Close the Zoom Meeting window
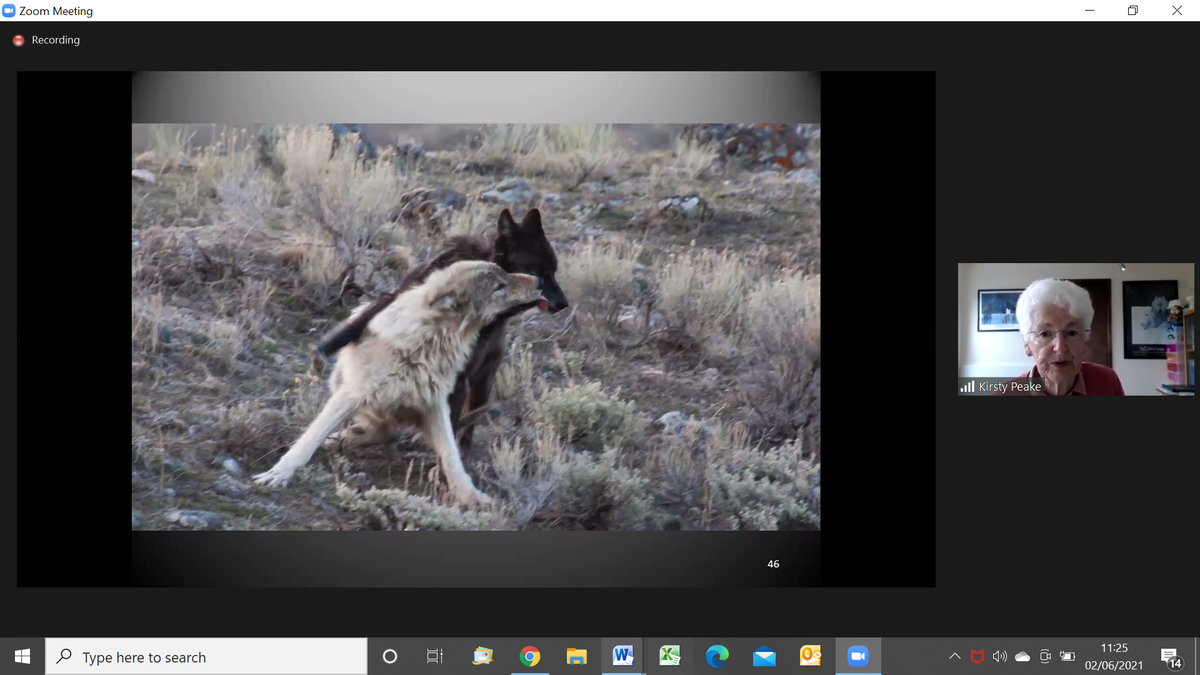The height and width of the screenshot is (675, 1200). click(1177, 11)
